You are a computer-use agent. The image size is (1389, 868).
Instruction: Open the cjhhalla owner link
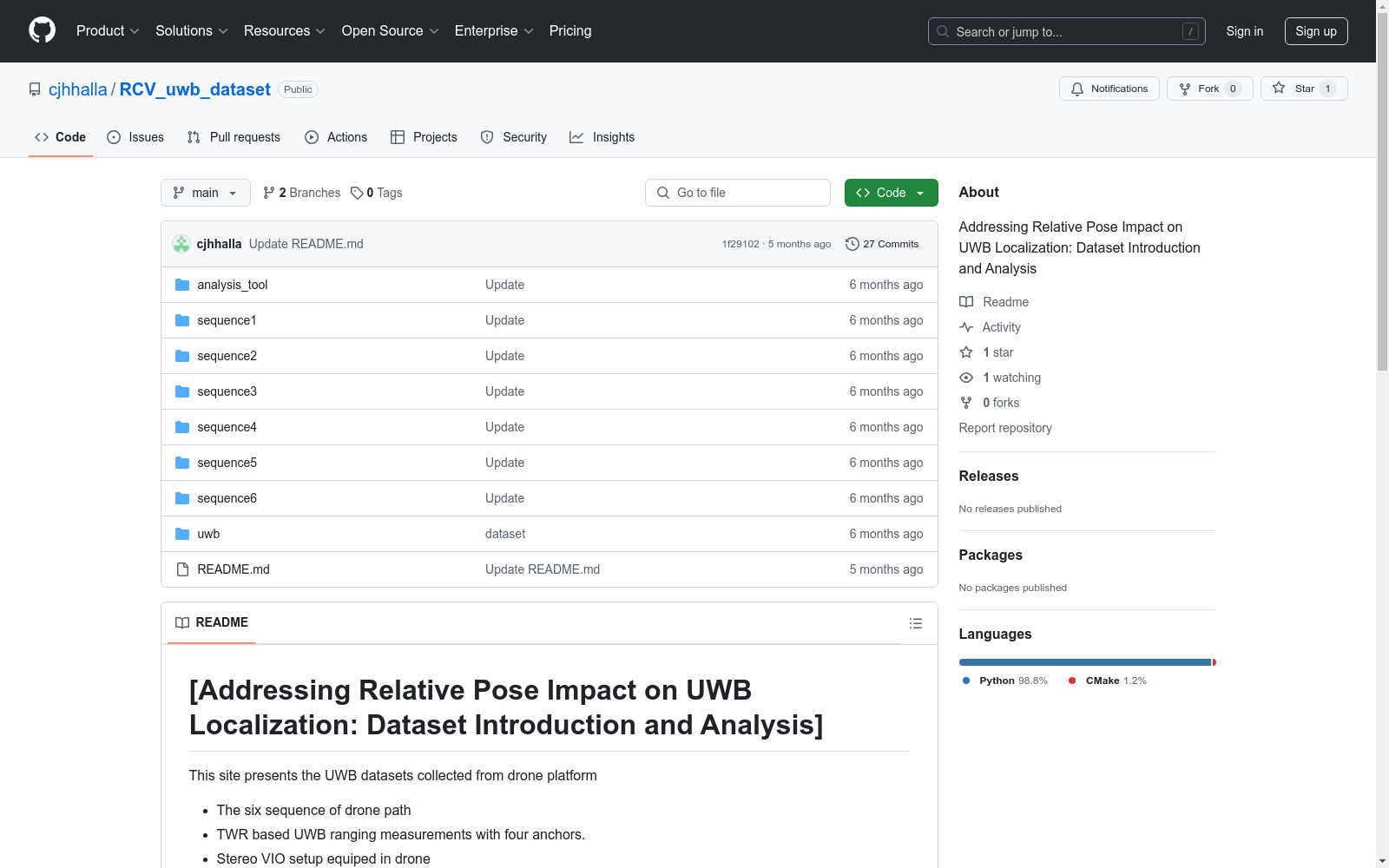pyautogui.click(x=77, y=89)
